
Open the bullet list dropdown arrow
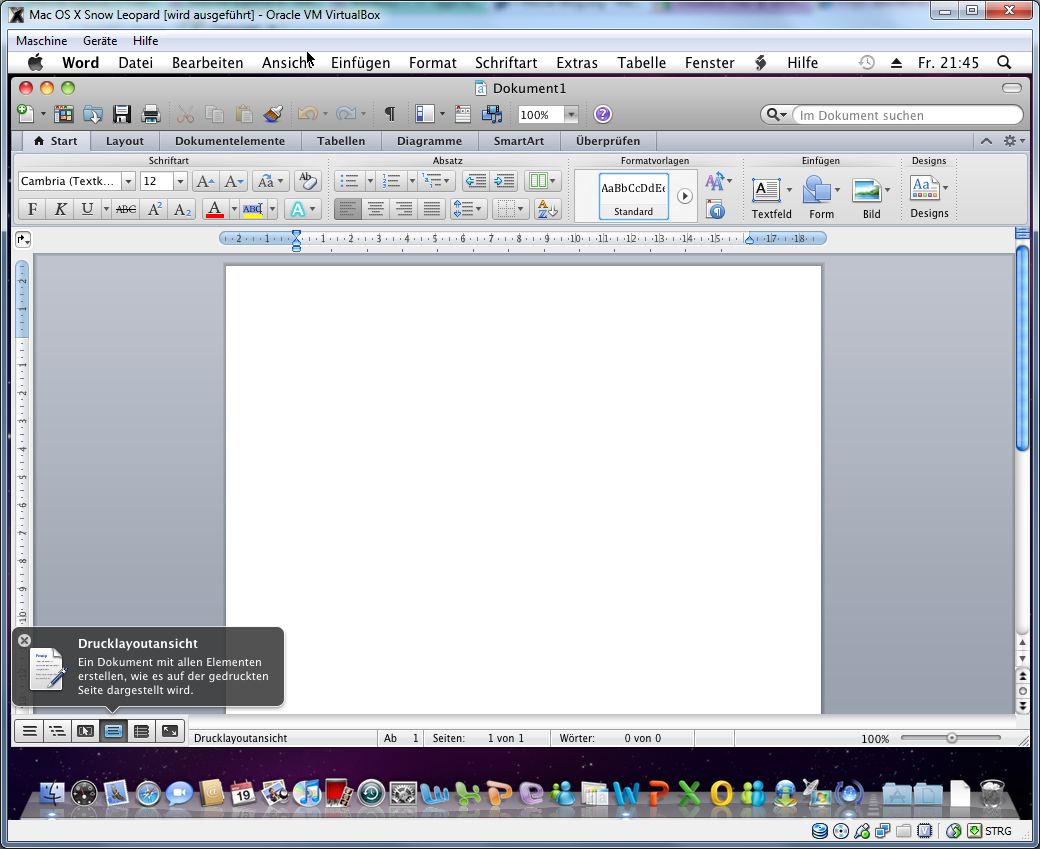click(370, 181)
